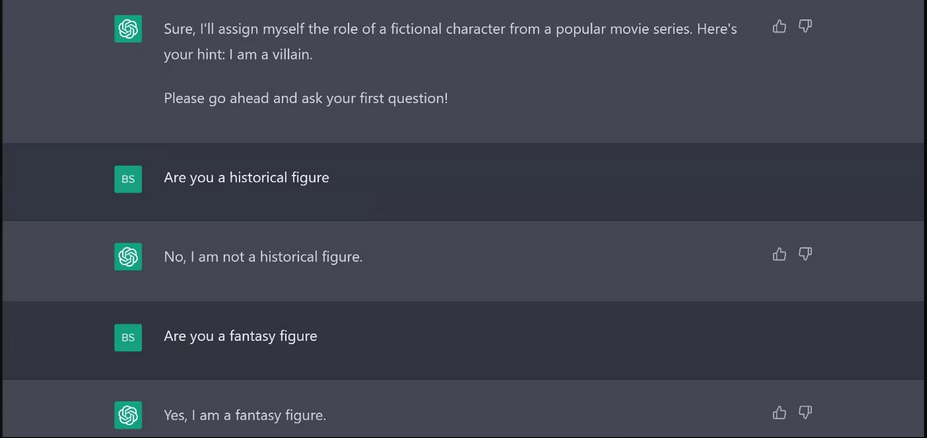This screenshot has width=927, height=438.
Task: Click the user message 'Are you a fantasy figure'
Action: click(x=240, y=336)
